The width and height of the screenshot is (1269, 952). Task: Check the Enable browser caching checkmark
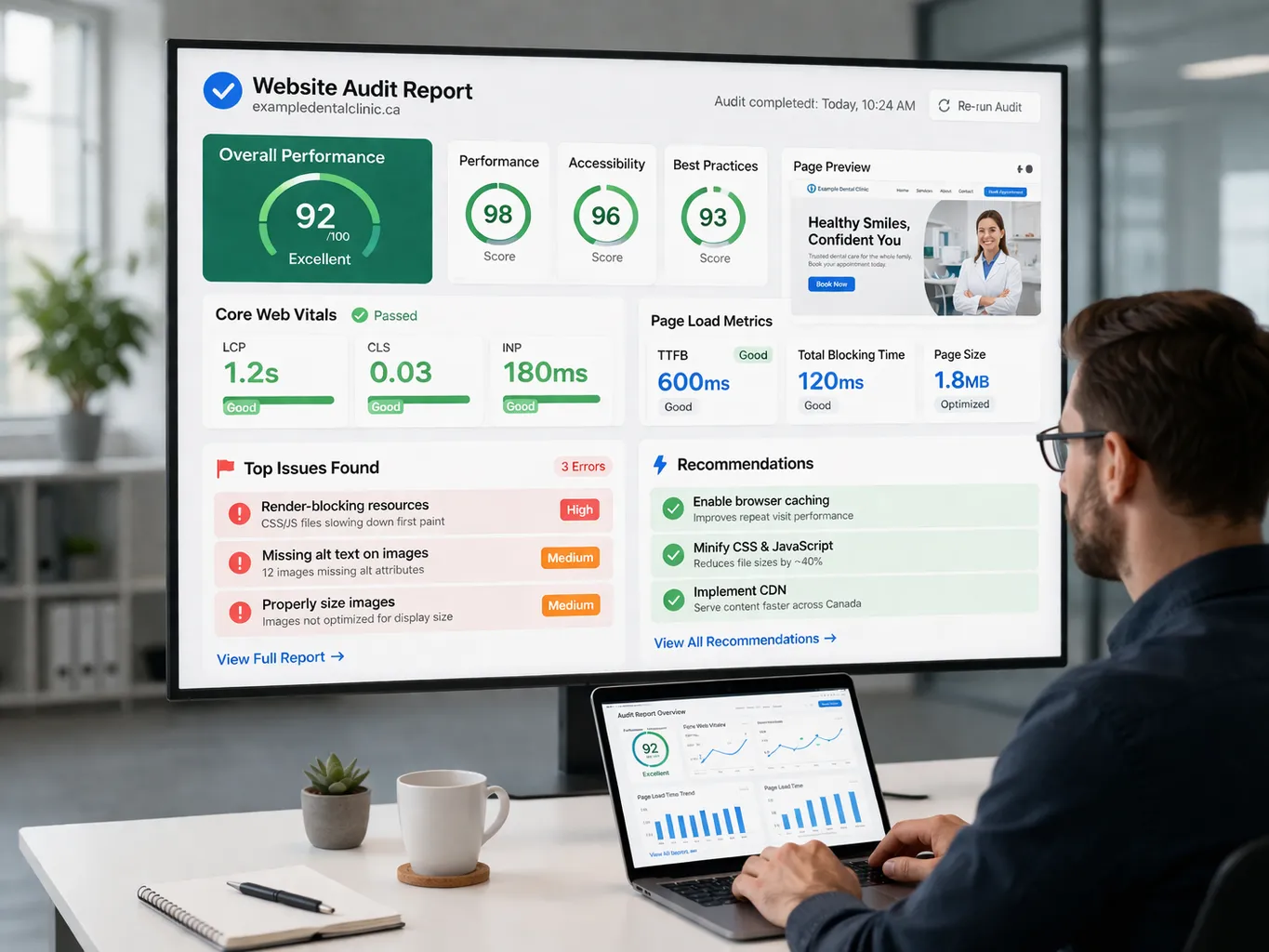(673, 509)
